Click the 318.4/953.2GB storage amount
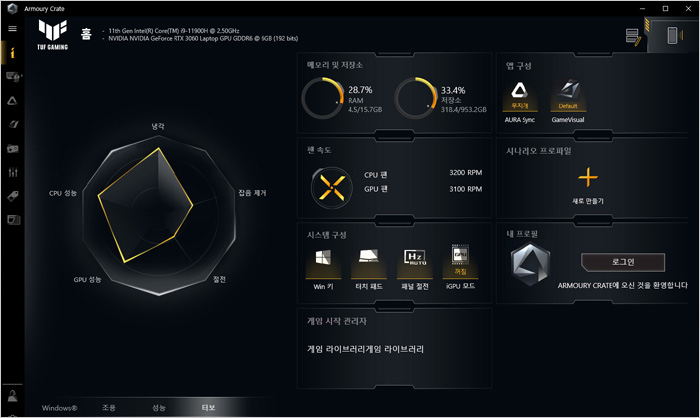Viewport: 700px width, 418px height. click(x=464, y=109)
